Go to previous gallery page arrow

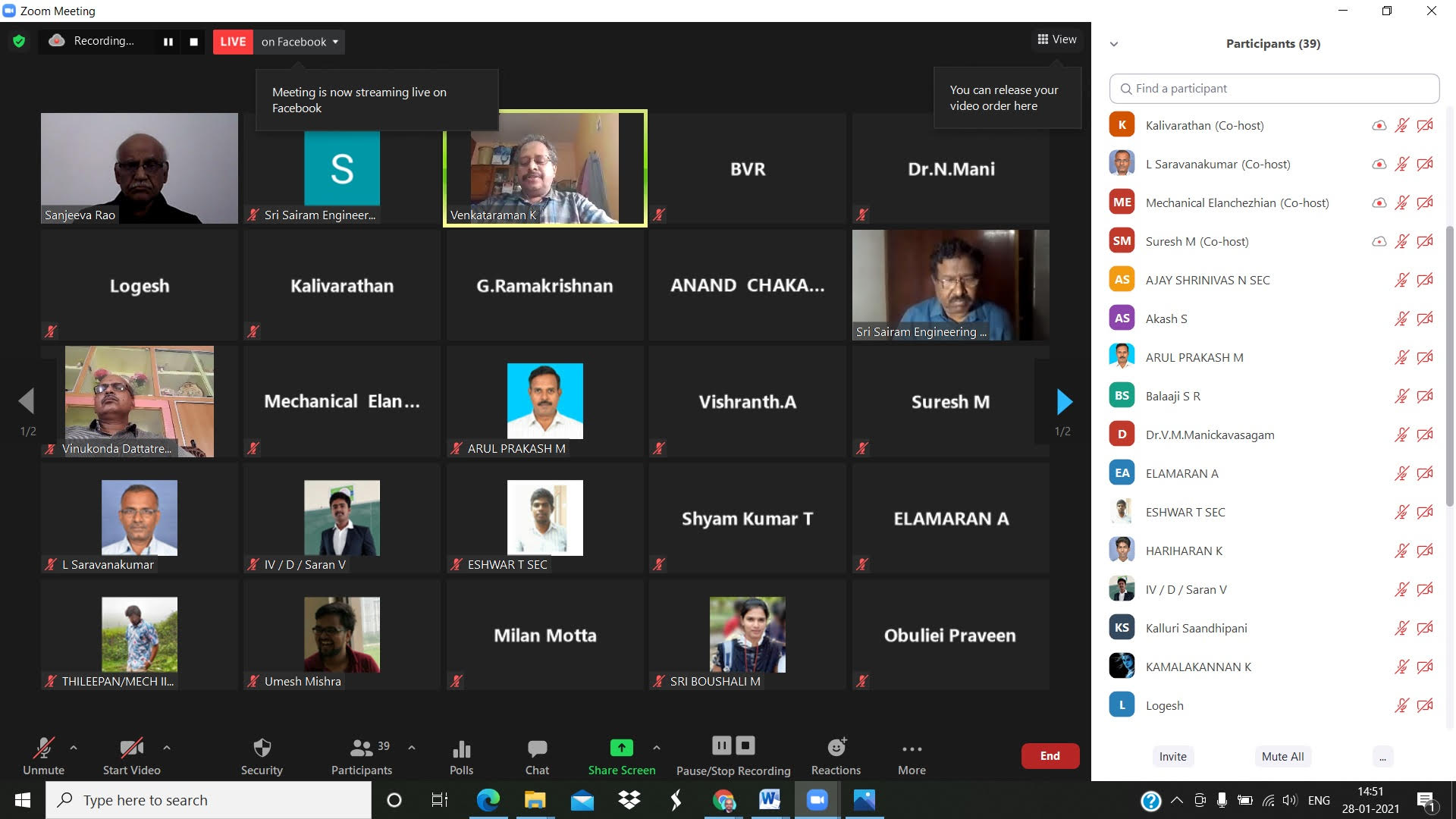pos(27,401)
